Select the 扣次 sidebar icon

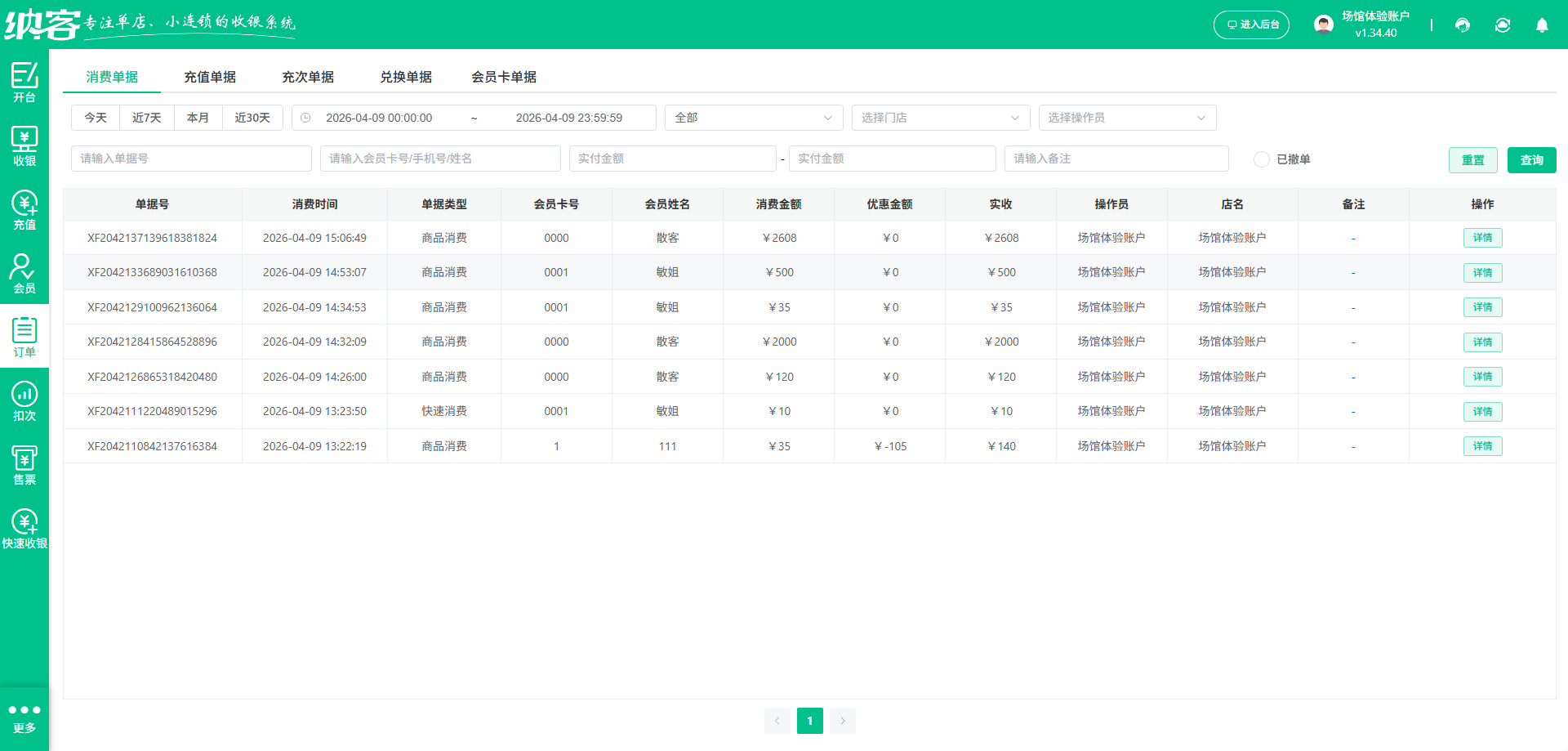[x=24, y=400]
